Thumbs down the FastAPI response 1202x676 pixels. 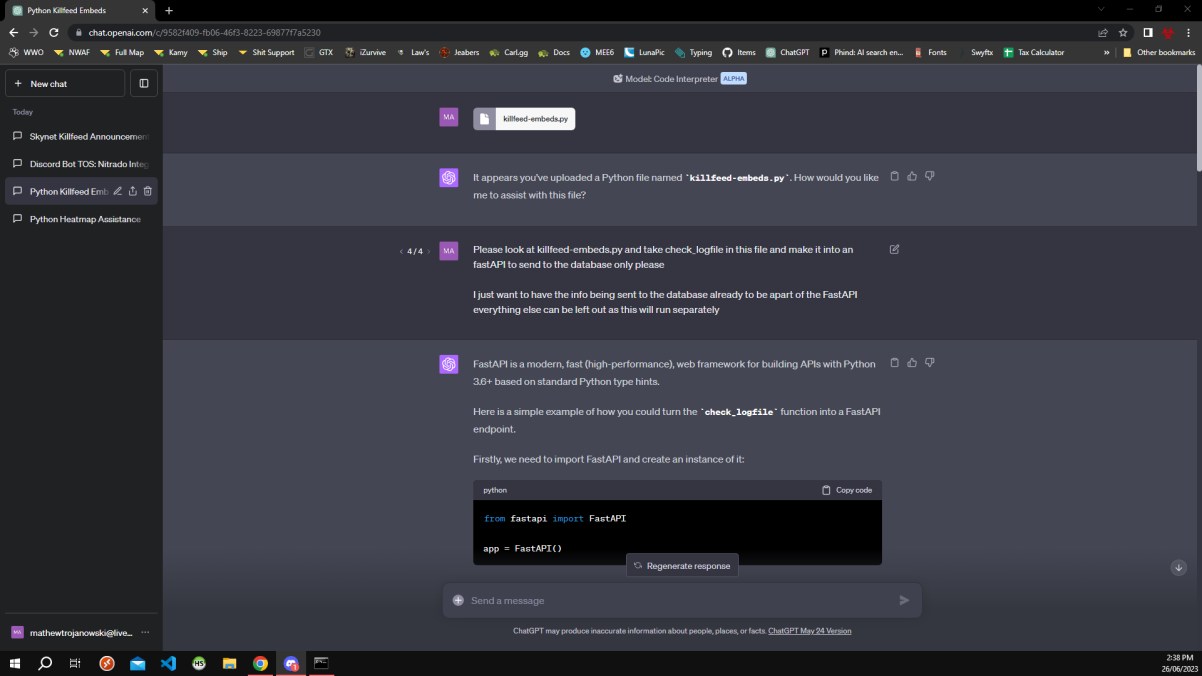coord(929,363)
